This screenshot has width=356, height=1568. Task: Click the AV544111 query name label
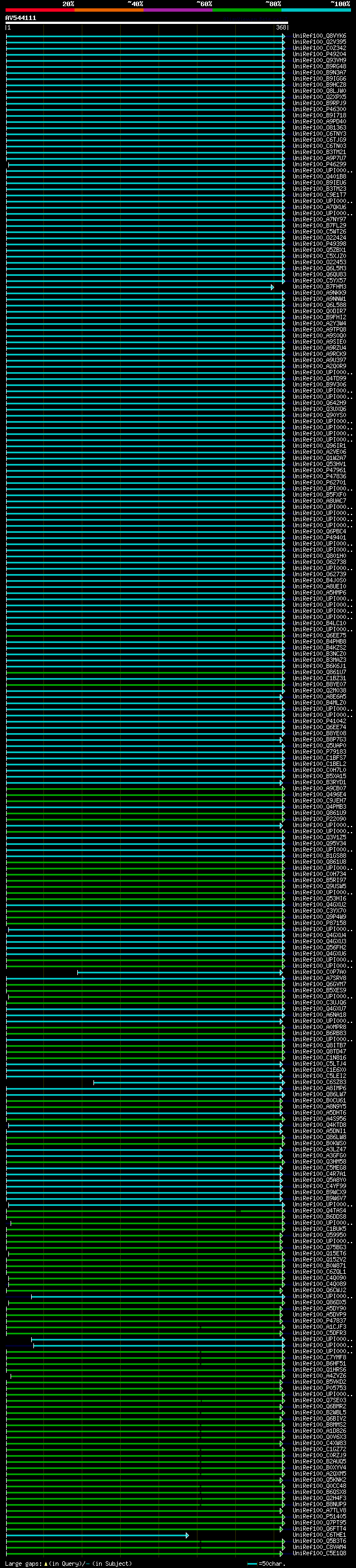[21, 18]
